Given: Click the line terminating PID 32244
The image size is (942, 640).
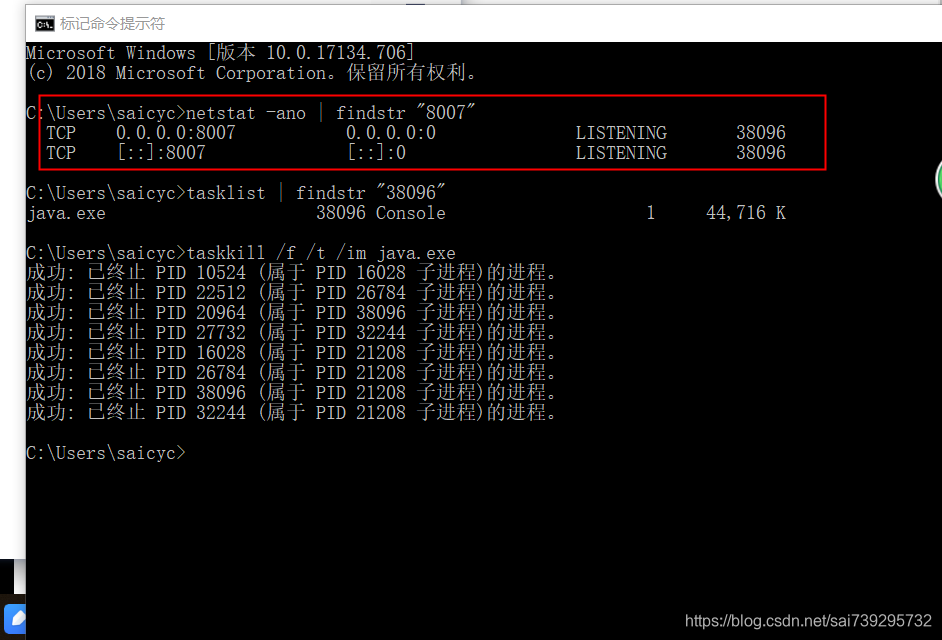Looking at the screenshot, I should [x=291, y=412].
